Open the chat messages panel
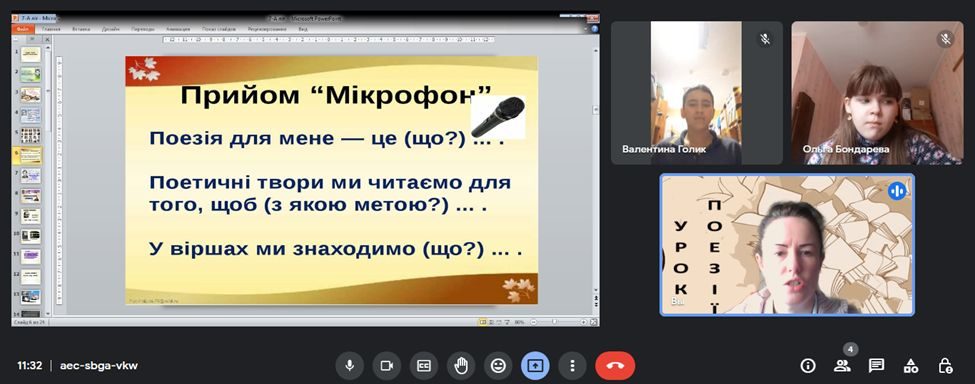 pyautogui.click(x=877, y=365)
